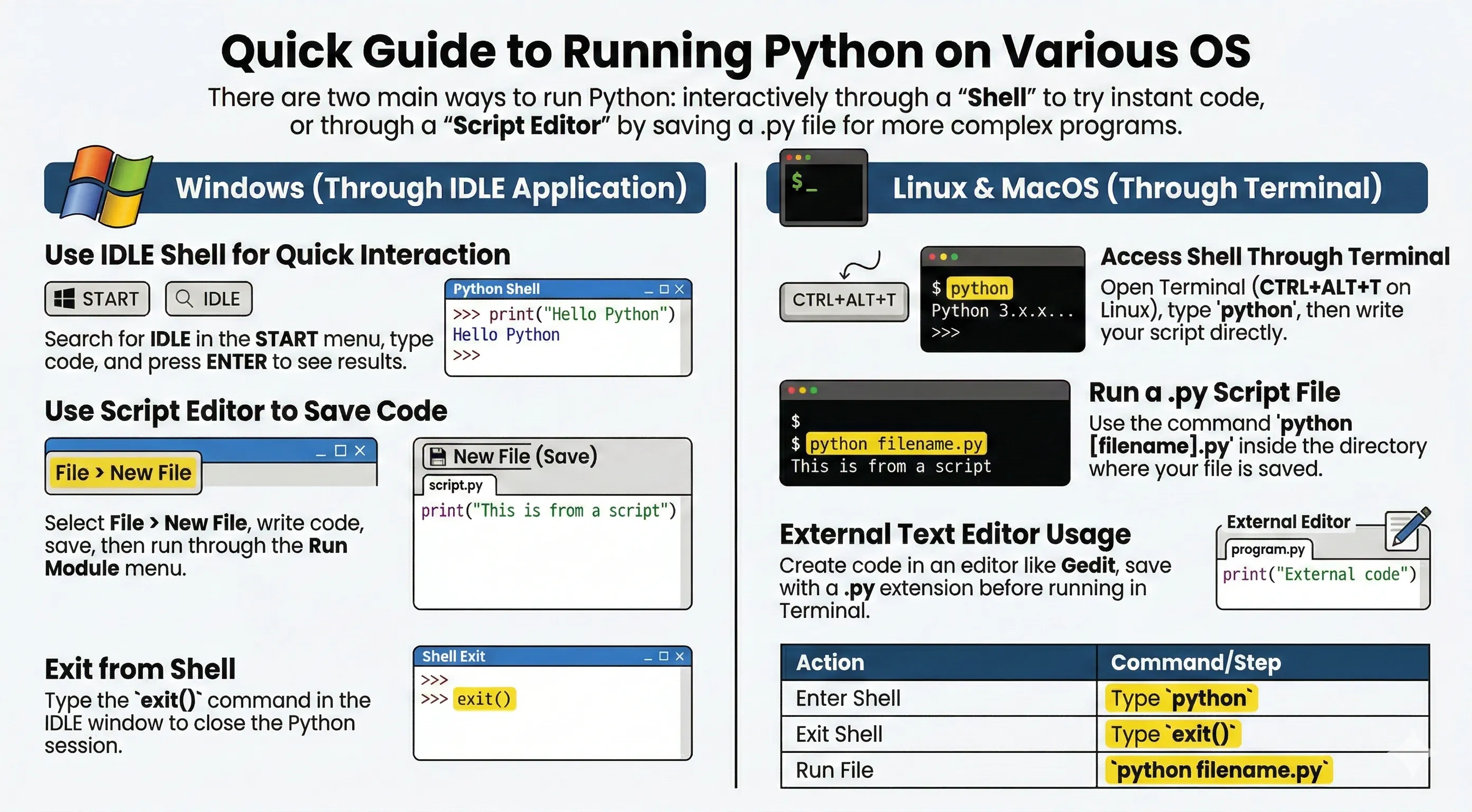1472x812 pixels.
Task: Click the Windows (Through IDLE Application) banner
Action: (x=375, y=188)
